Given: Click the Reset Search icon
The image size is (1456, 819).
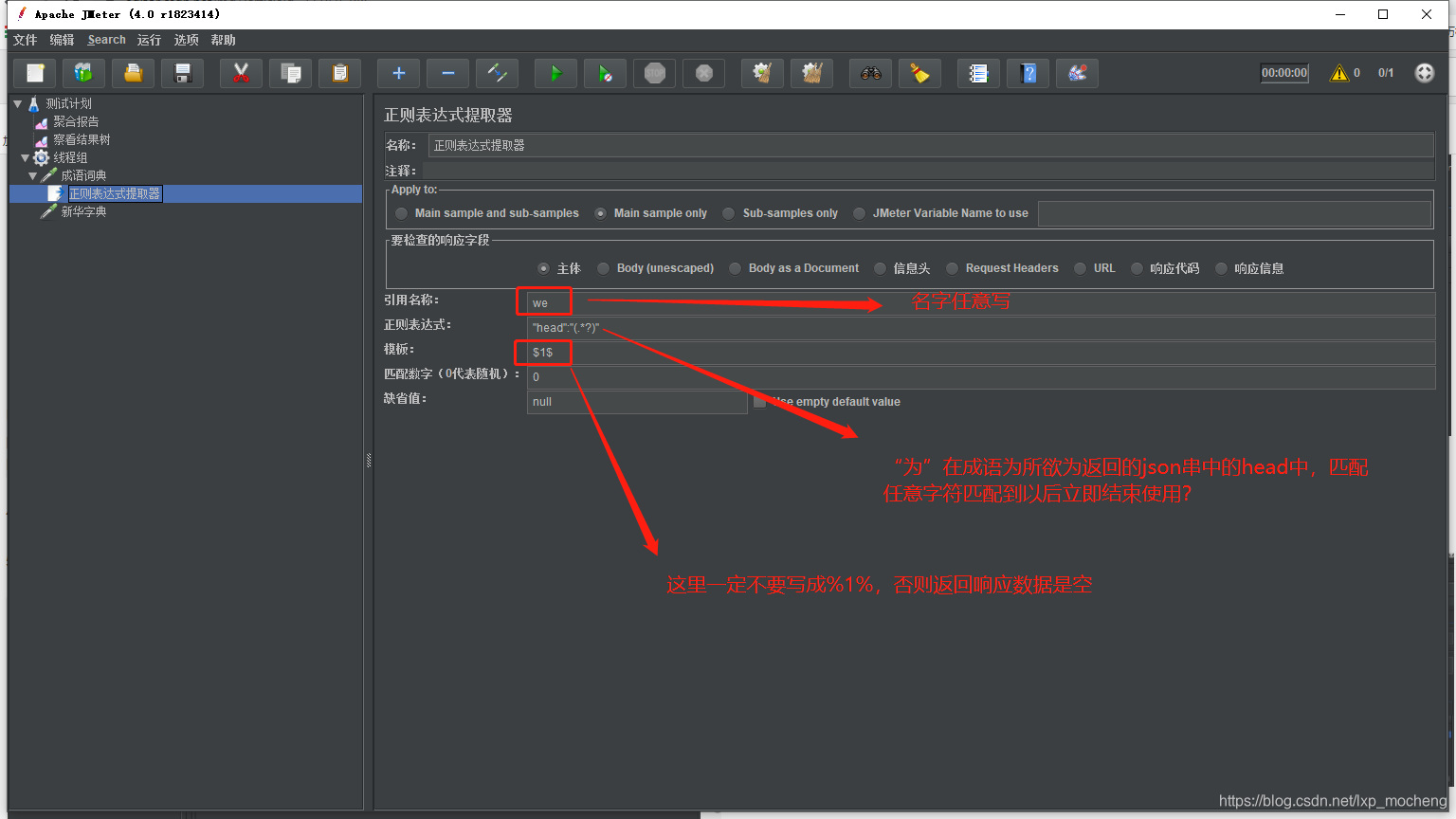Looking at the screenshot, I should (920, 73).
